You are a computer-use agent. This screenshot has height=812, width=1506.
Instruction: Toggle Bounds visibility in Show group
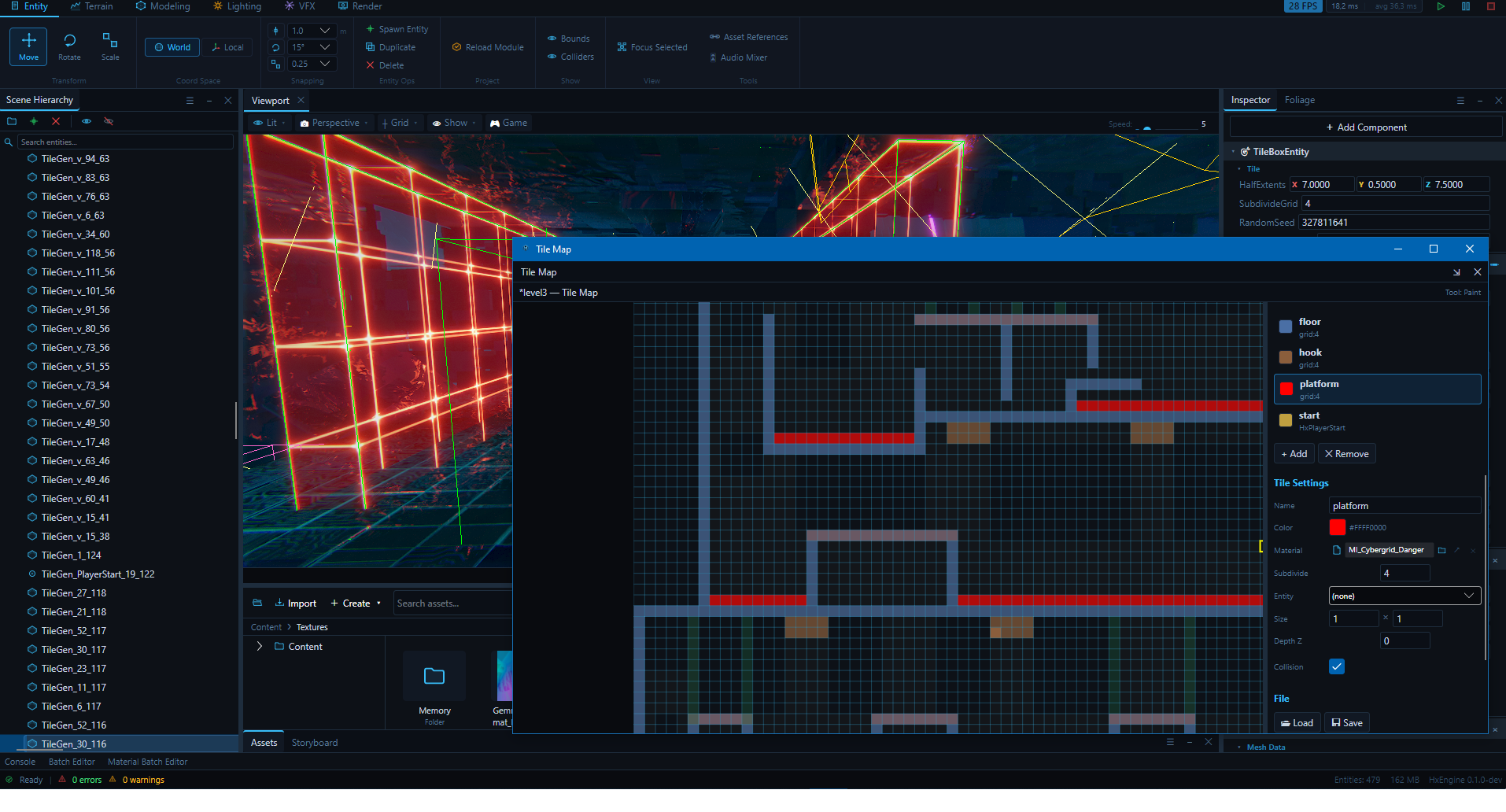tap(569, 39)
